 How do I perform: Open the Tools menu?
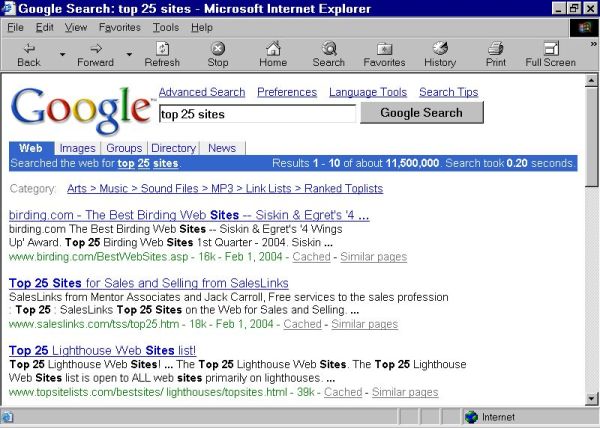pyautogui.click(x=165, y=27)
